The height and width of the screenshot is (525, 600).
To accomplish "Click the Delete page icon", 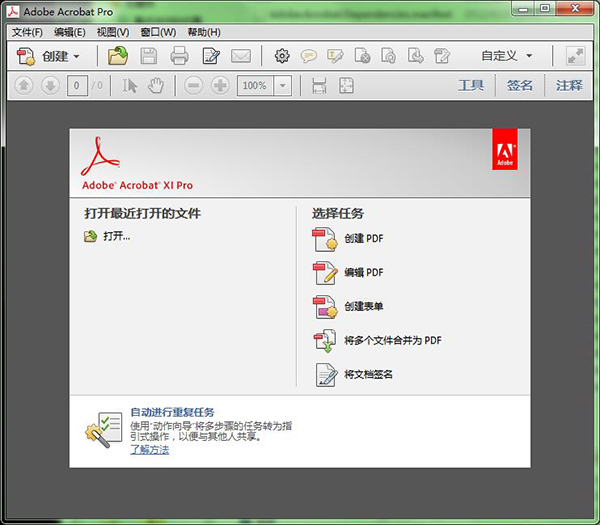I will 362,56.
